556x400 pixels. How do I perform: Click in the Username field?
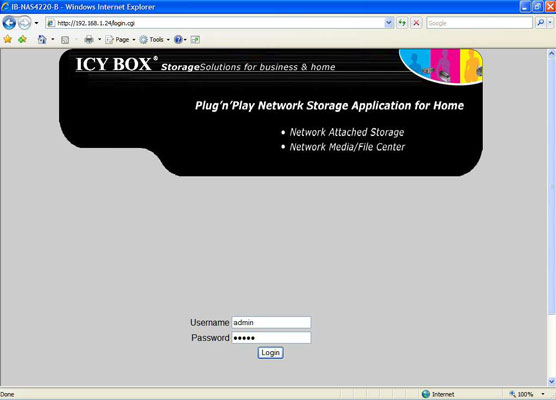coord(271,322)
